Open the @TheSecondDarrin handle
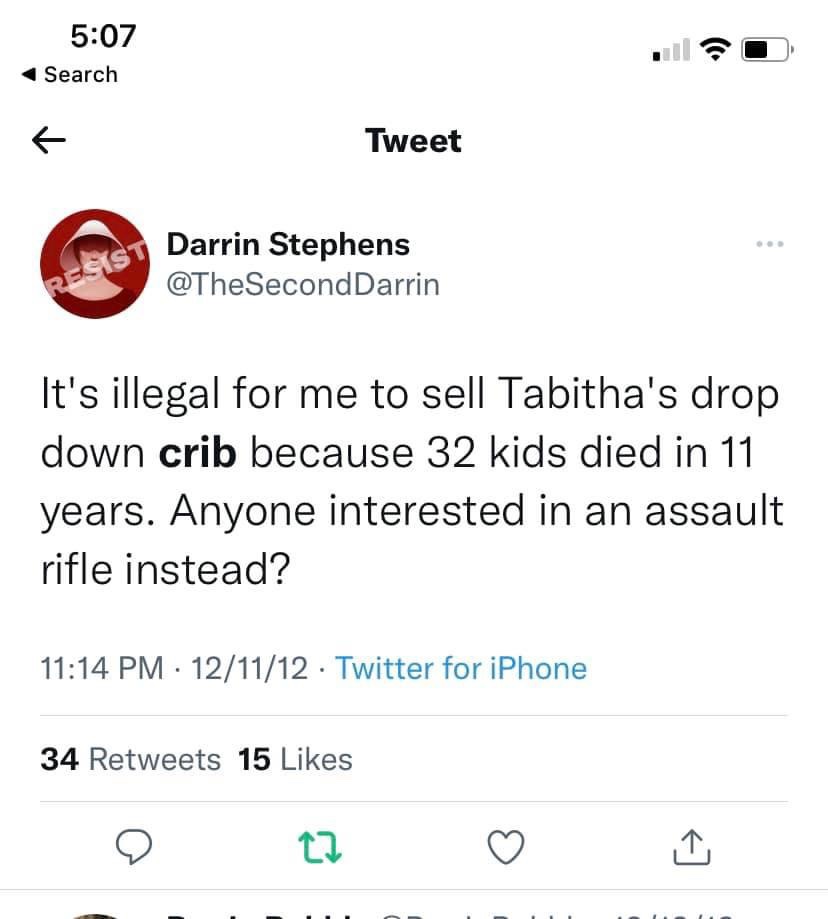The width and height of the screenshot is (828, 919). pos(302,284)
